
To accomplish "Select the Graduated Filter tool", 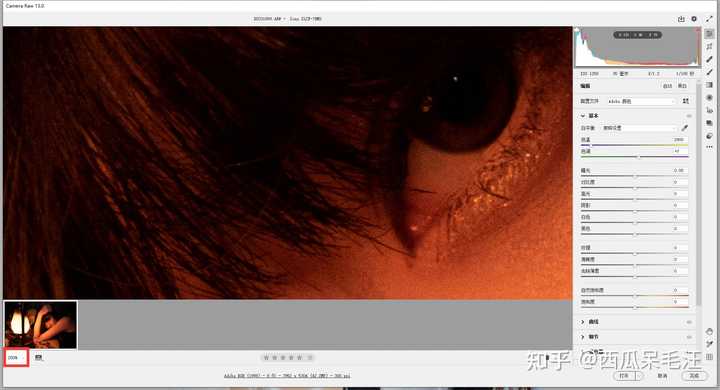I will [709, 85].
